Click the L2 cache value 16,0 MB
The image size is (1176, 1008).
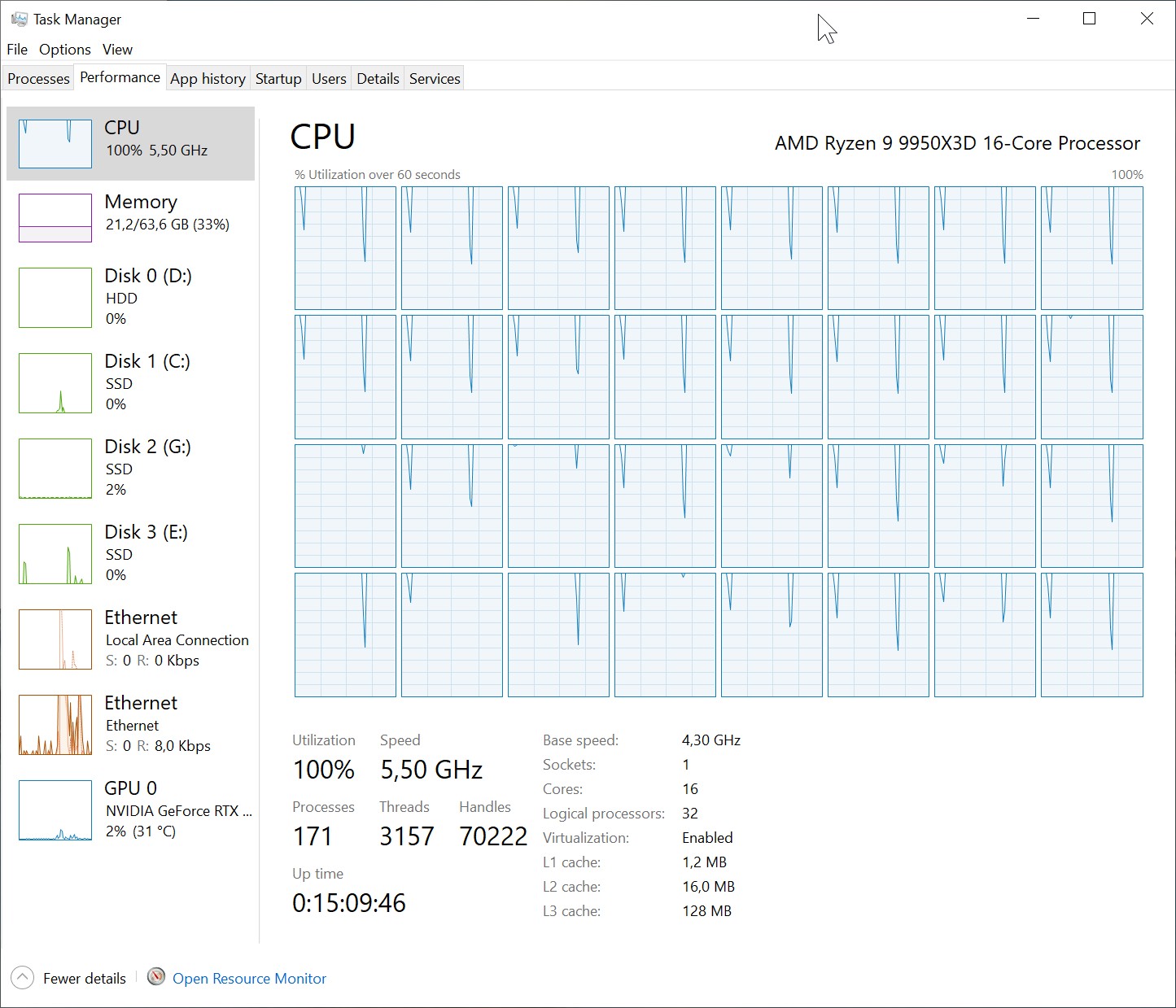pos(708,887)
